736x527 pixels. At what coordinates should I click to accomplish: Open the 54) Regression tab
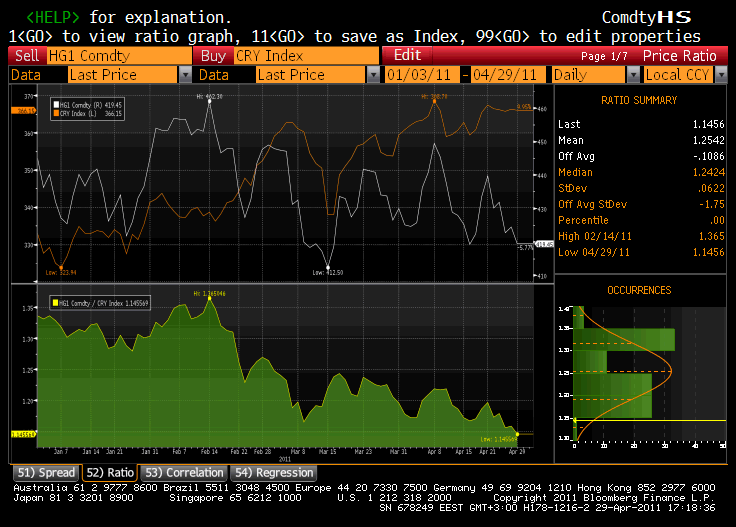[274, 473]
